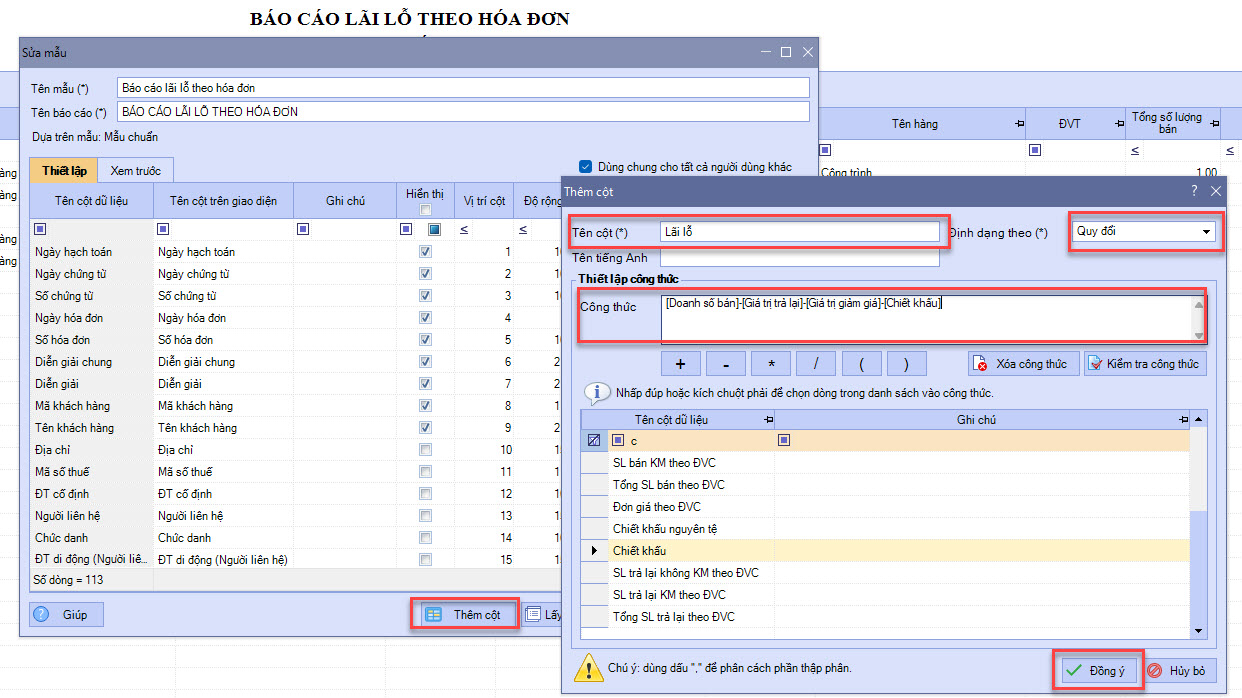Insert the multiply operator
This screenshot has width=1242, height=698.
pos(771,363)
